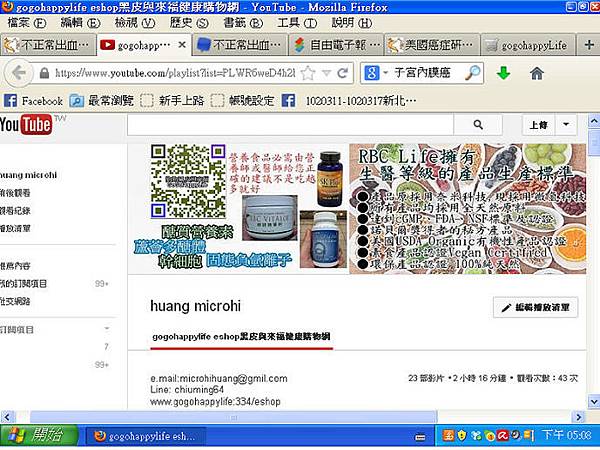This screenshot has height=450, width=600.
Task: Open huang microhi in the sidebar
Action: tap(28, 175)
